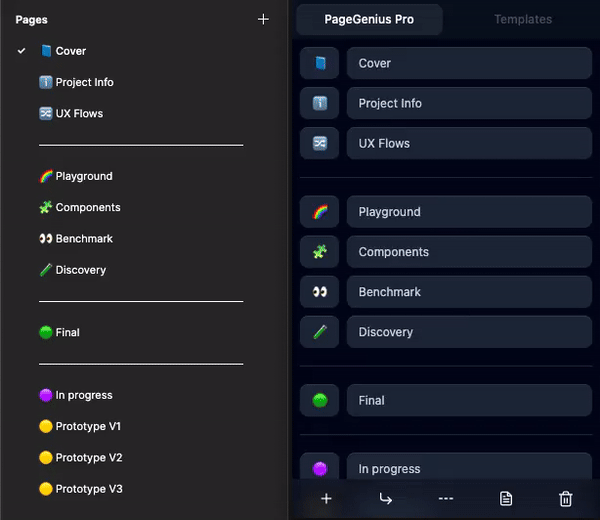Screen dimensions: 600x520
Task: Change the Cover emoji icon button
Action: click(x=320, y=63)
